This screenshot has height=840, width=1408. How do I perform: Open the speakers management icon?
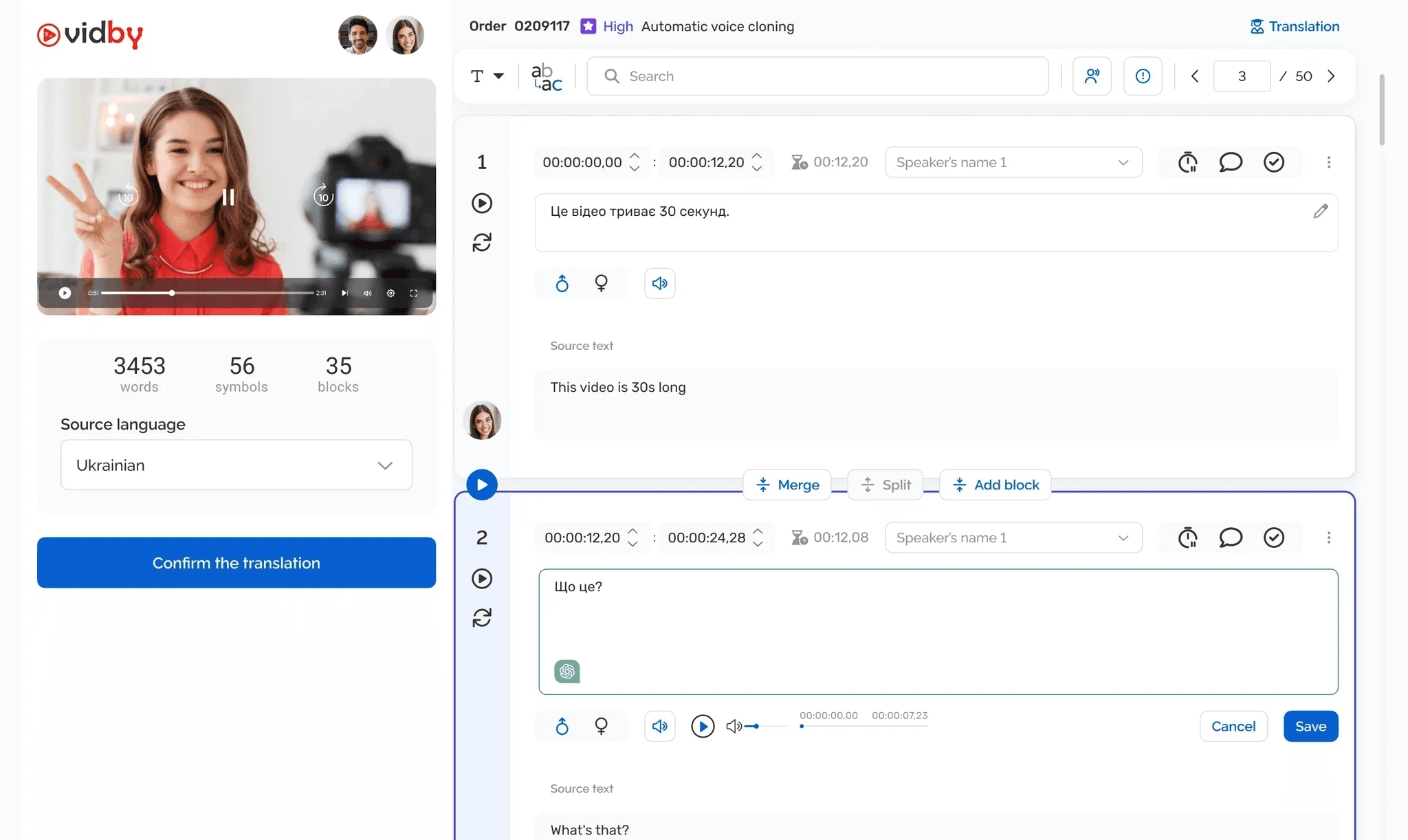tap(1092, 76)
